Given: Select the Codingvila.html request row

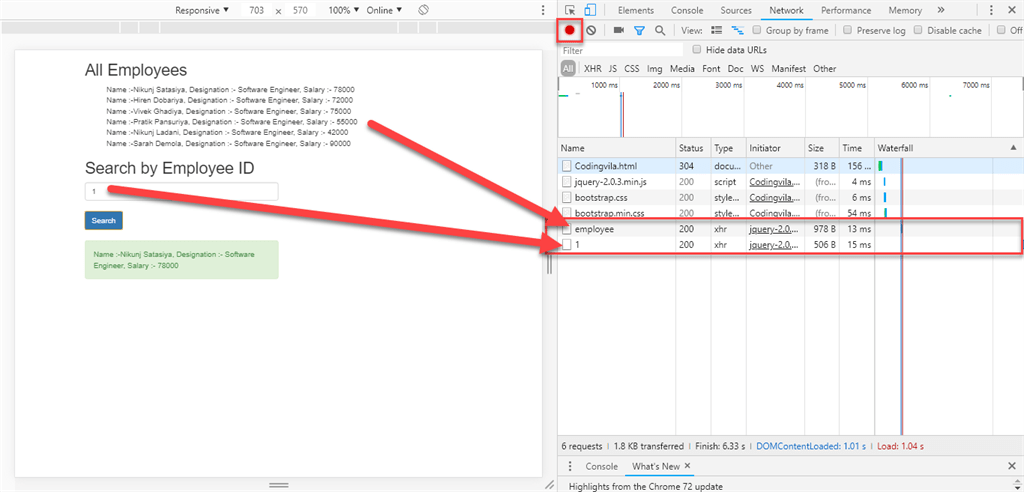Looking at the screenshot, I should 791,166.
